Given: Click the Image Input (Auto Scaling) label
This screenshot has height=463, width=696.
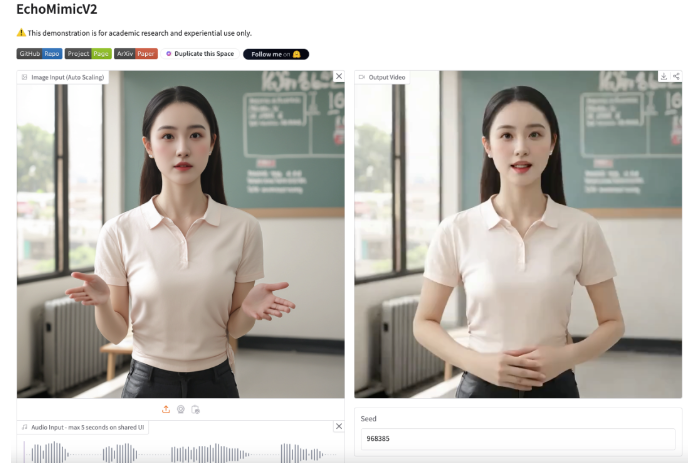Looking at the screenshot, I should click(67, 77).
